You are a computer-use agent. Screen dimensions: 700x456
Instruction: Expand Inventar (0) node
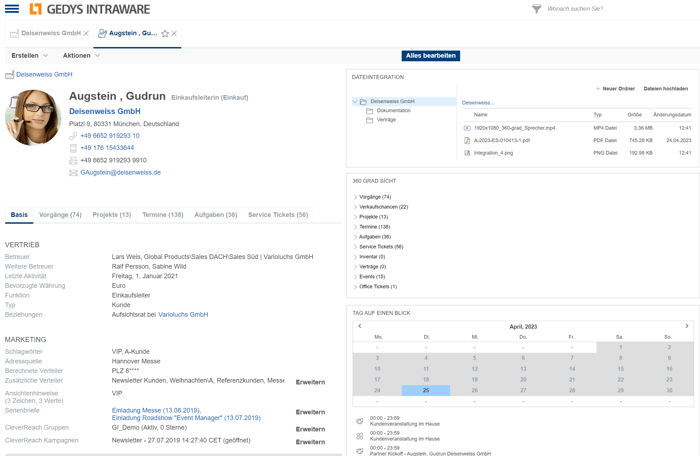click(x=355, y=257)
